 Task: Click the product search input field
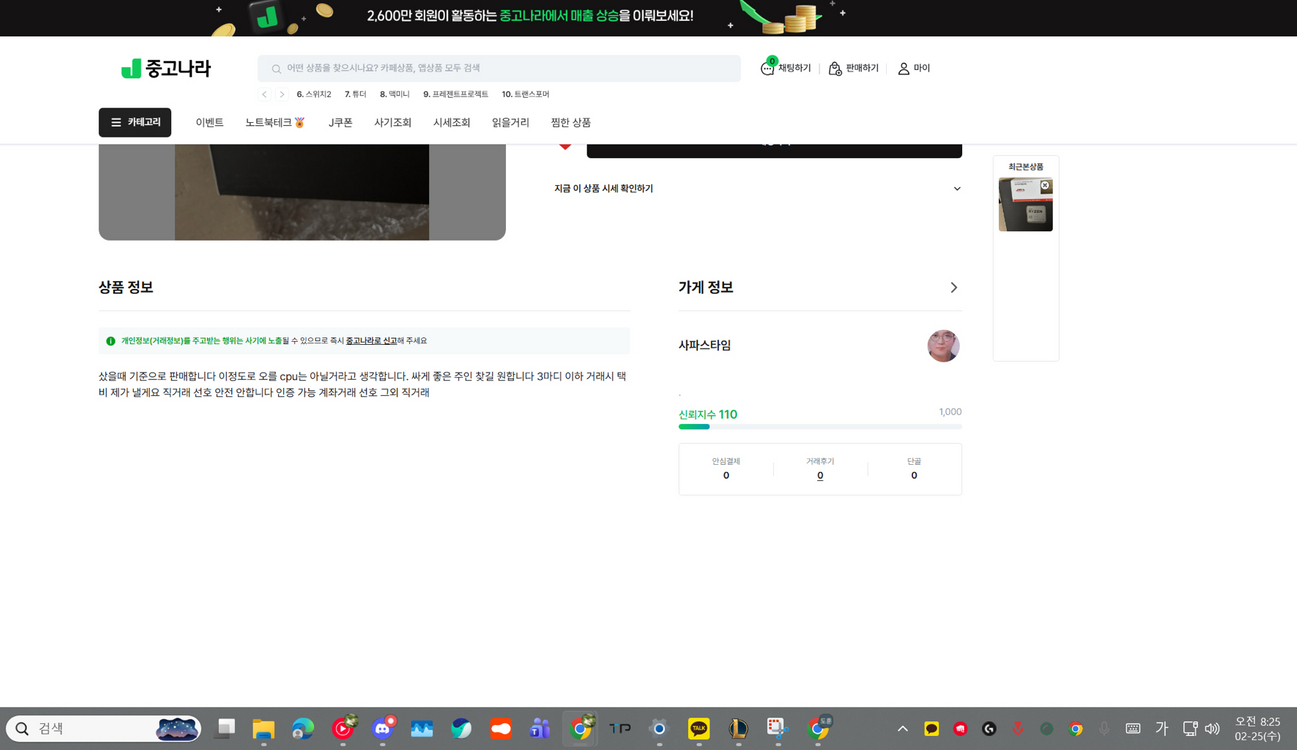500,68
